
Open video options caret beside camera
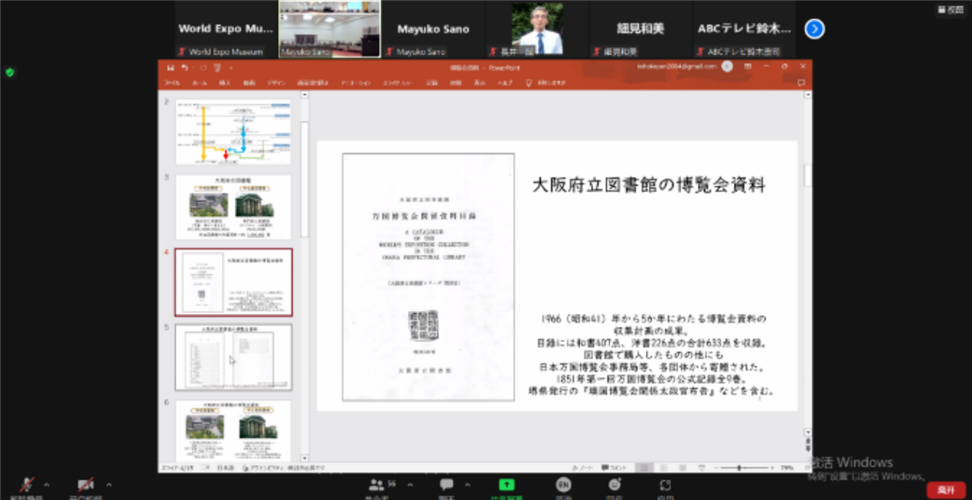(x=109, y=485)
